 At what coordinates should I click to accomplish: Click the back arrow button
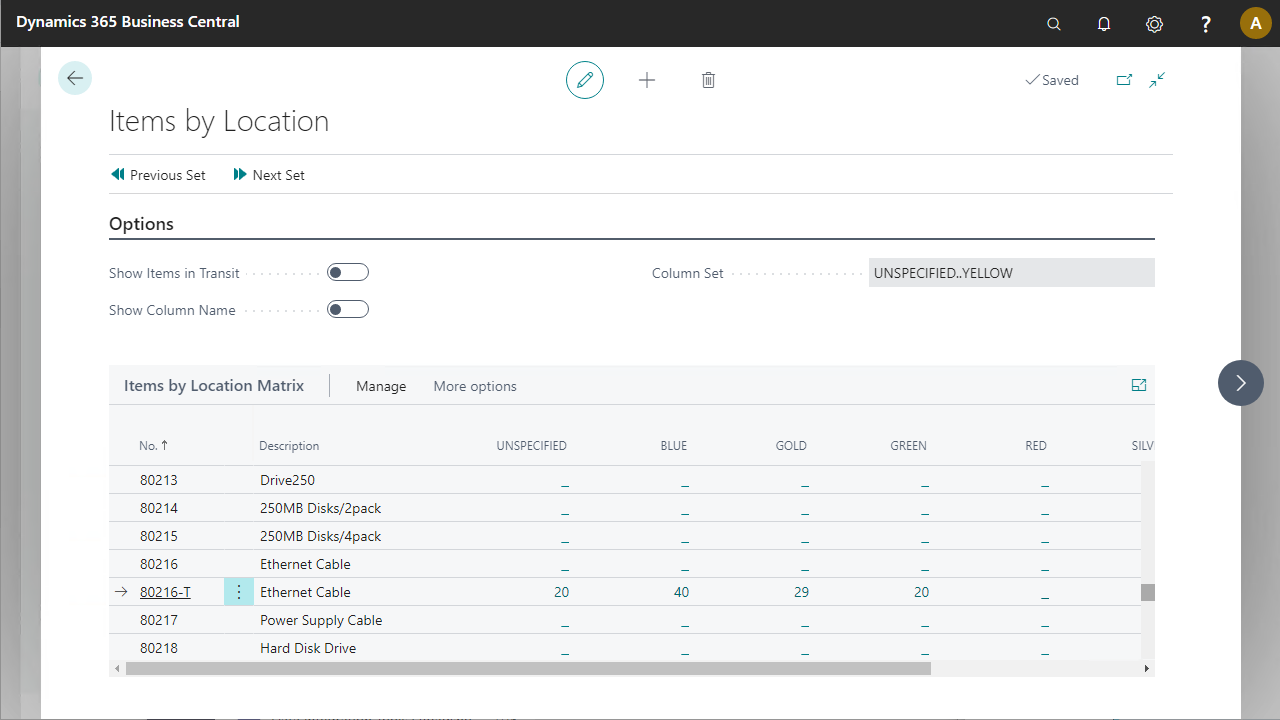75,78
